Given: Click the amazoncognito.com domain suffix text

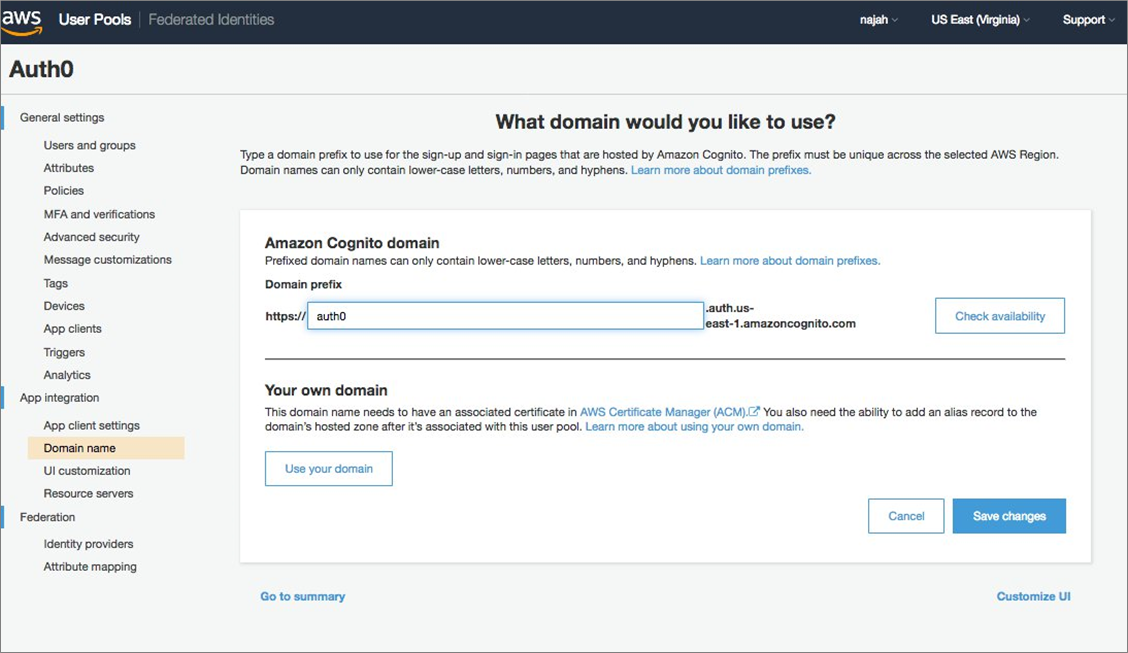Looking at the screenshot, I should 781,316.
